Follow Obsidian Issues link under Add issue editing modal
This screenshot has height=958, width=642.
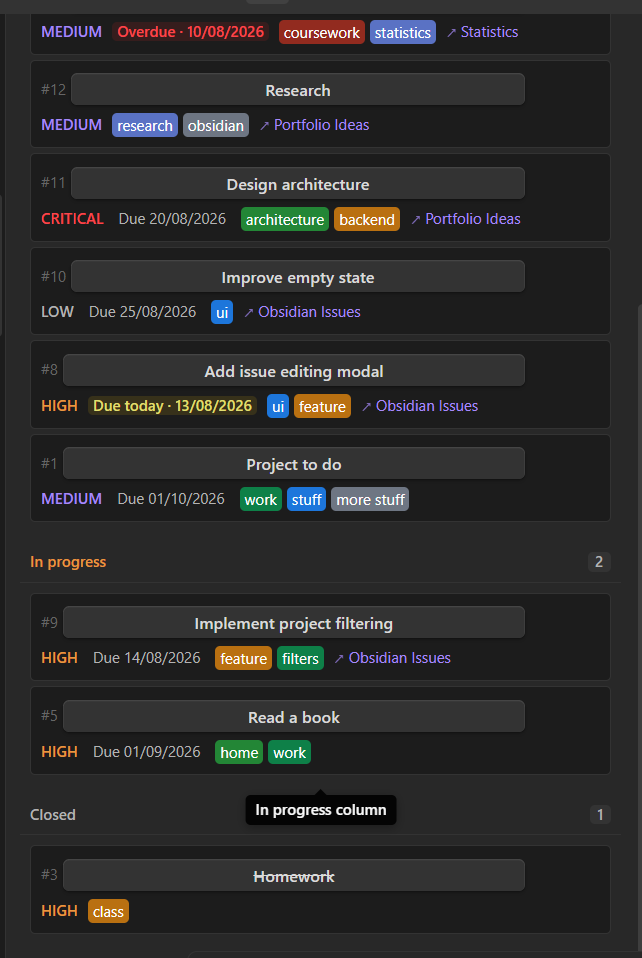[420, 406]
